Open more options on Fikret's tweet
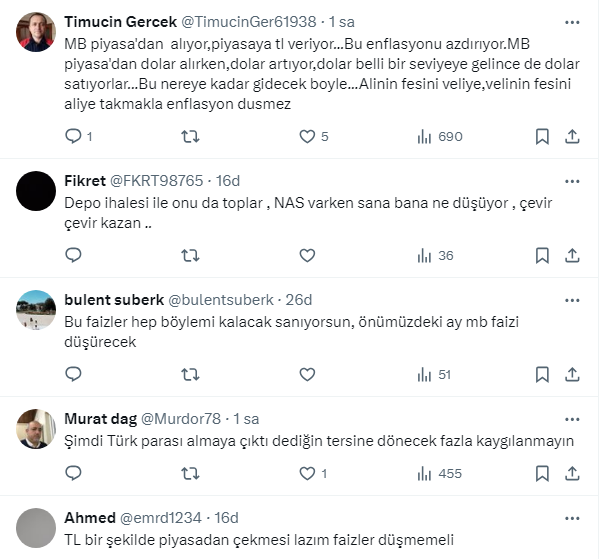 point(572,181)
